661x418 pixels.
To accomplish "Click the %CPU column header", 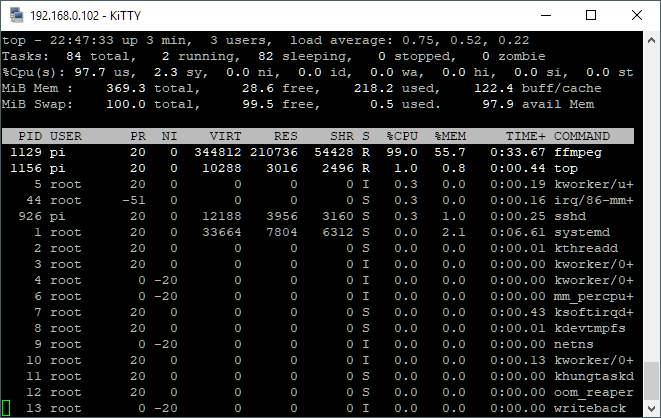I will 402,136.
